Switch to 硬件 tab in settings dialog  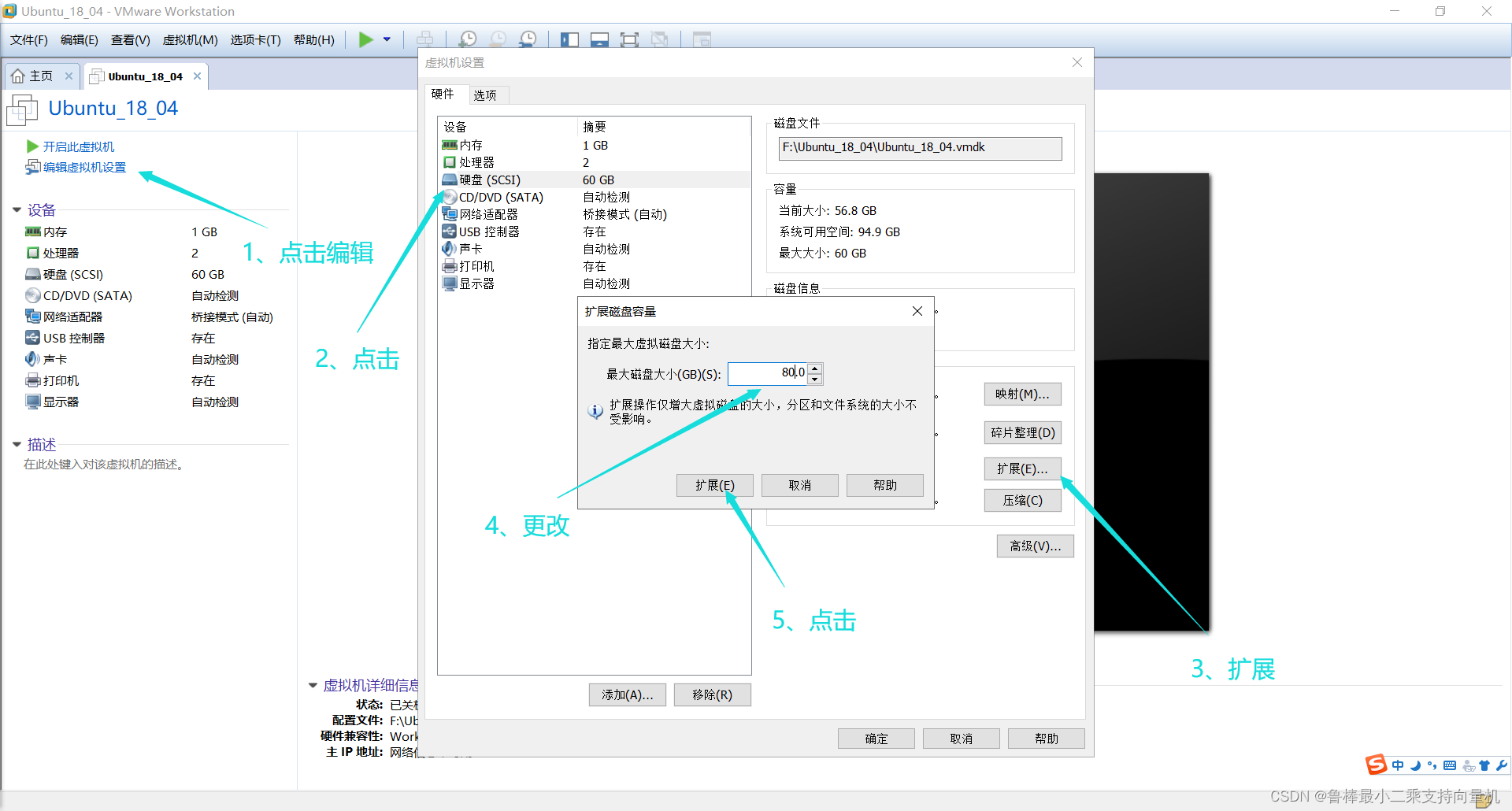pyautogui.click(x=443, y=94)
